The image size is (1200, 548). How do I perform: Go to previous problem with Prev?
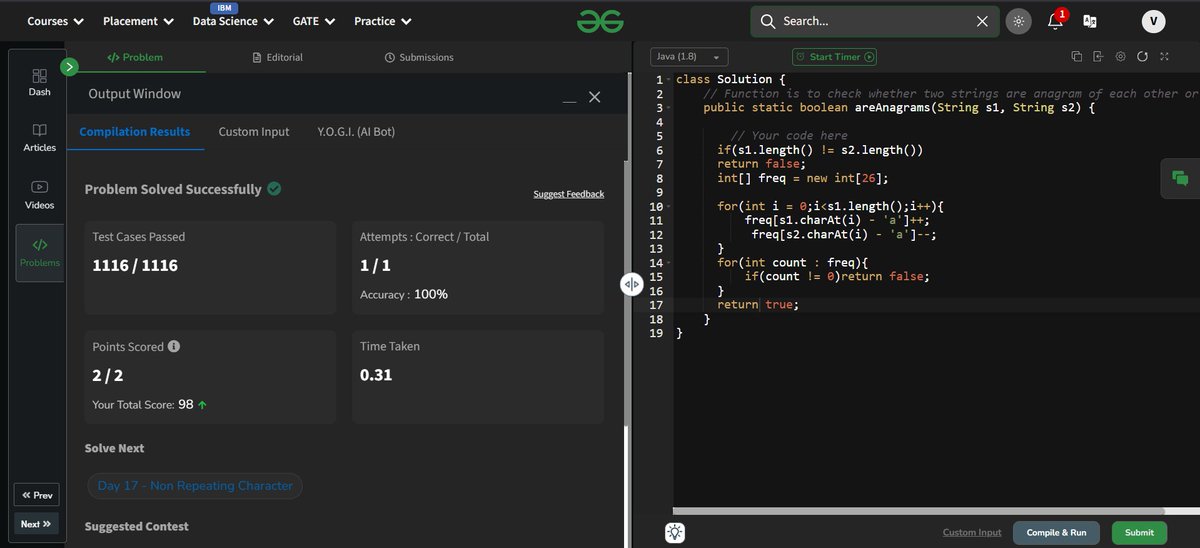point(36,495)
